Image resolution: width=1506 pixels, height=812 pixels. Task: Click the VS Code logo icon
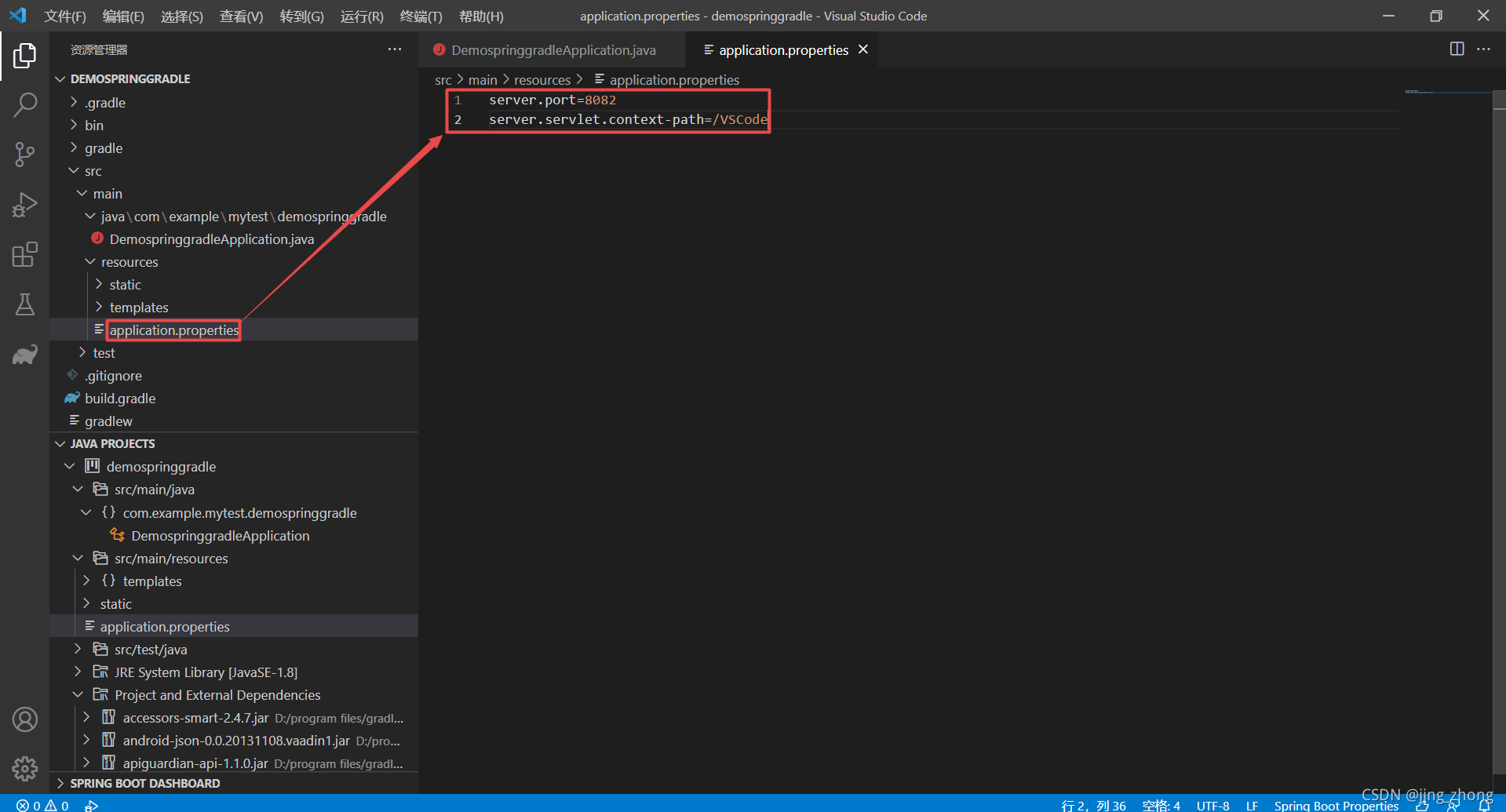pyautogui.click(x=17, y=15)
